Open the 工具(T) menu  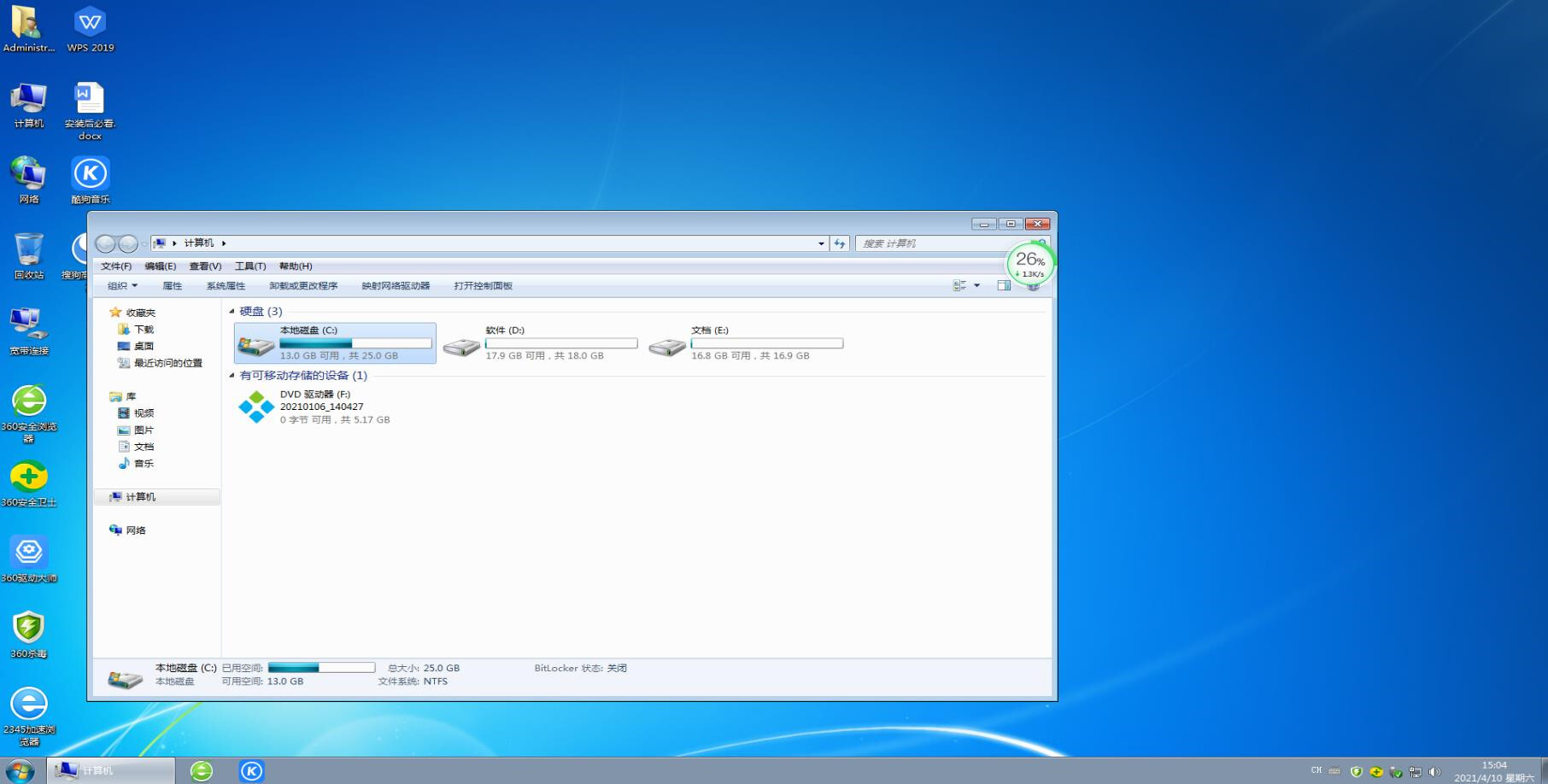click(x=250, y=266)
